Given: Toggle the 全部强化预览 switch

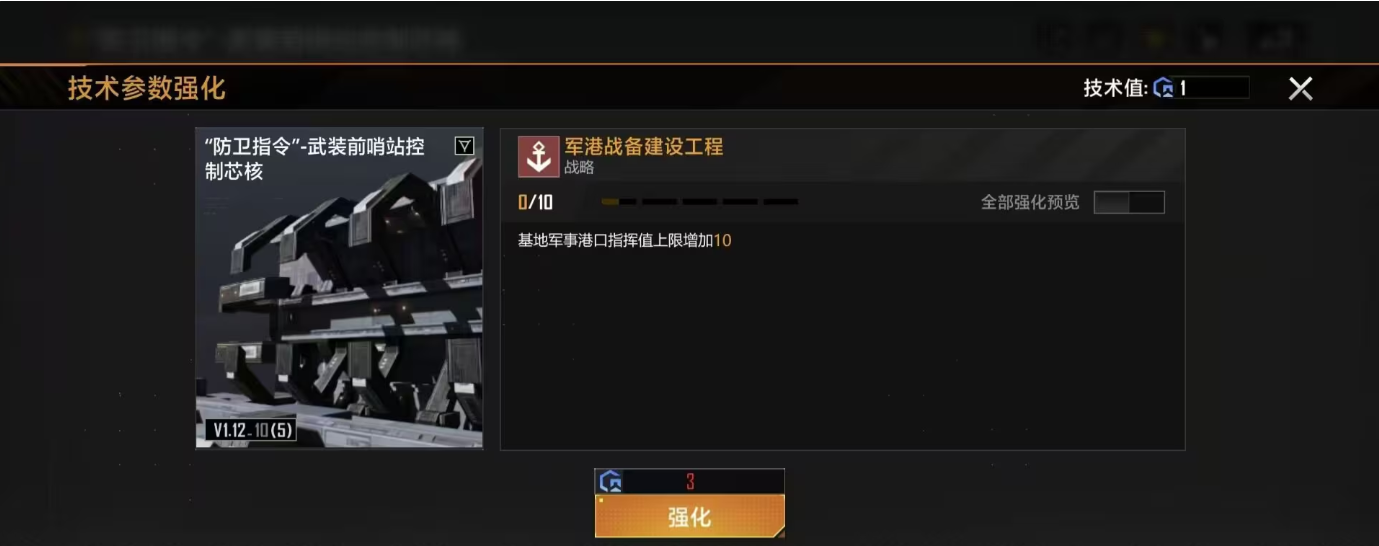Looking at the screenshot, I should click(1129, 202).
